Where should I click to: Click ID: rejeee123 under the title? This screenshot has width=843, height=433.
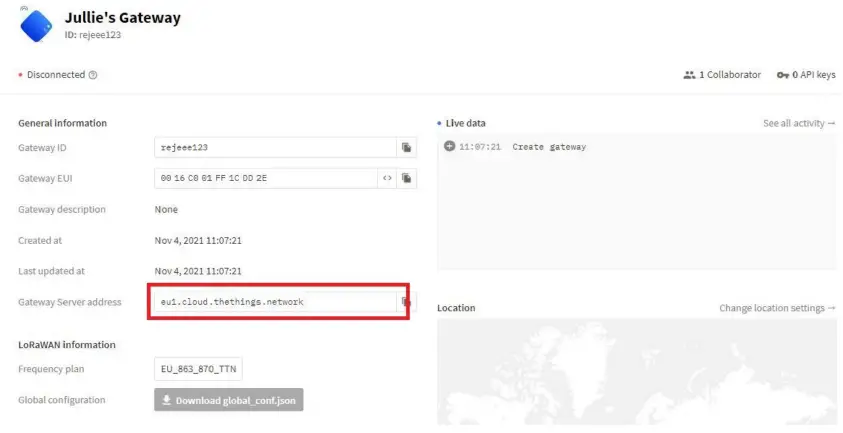(92, 35)
